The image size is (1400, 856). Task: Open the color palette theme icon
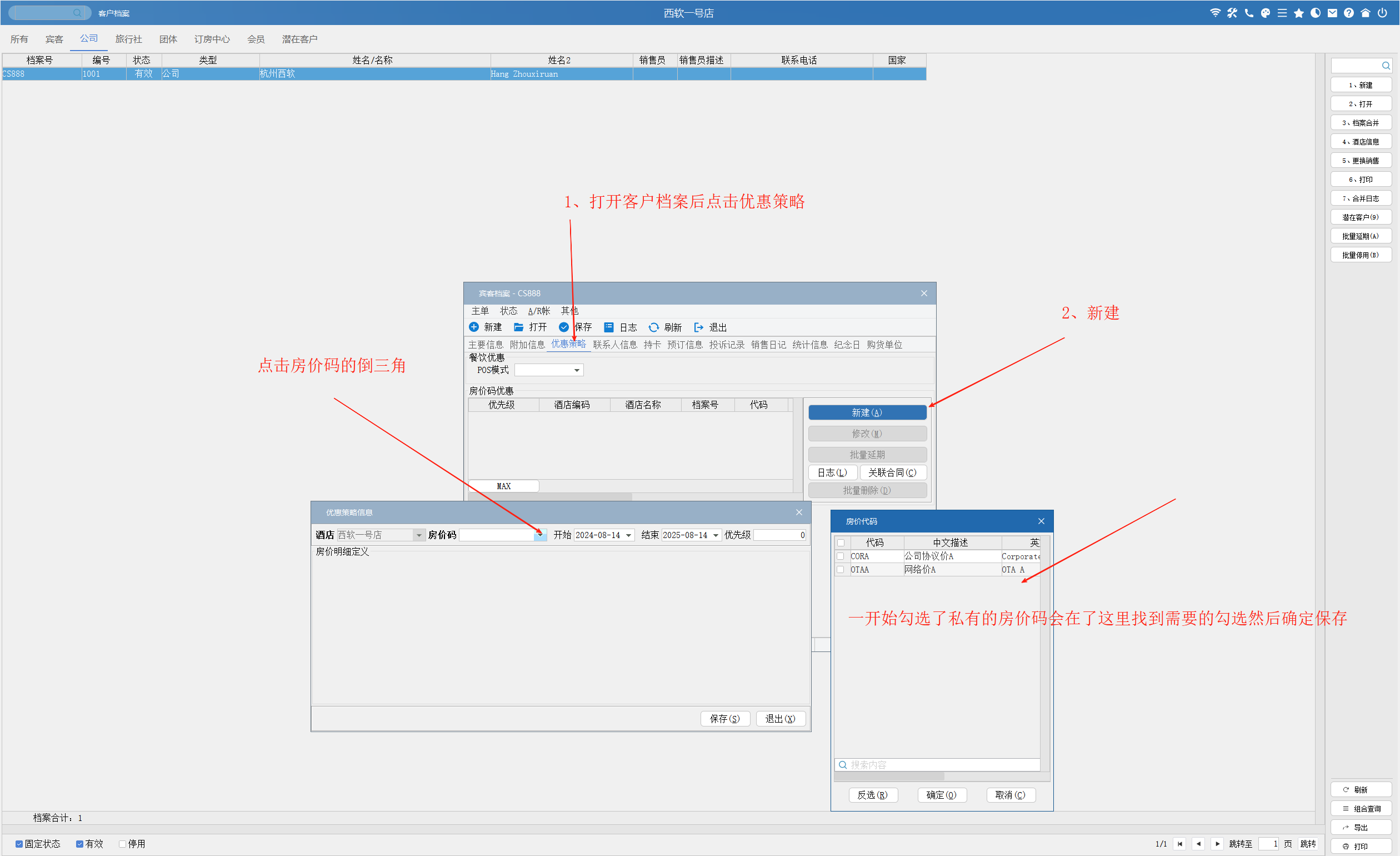[1266, 12]
